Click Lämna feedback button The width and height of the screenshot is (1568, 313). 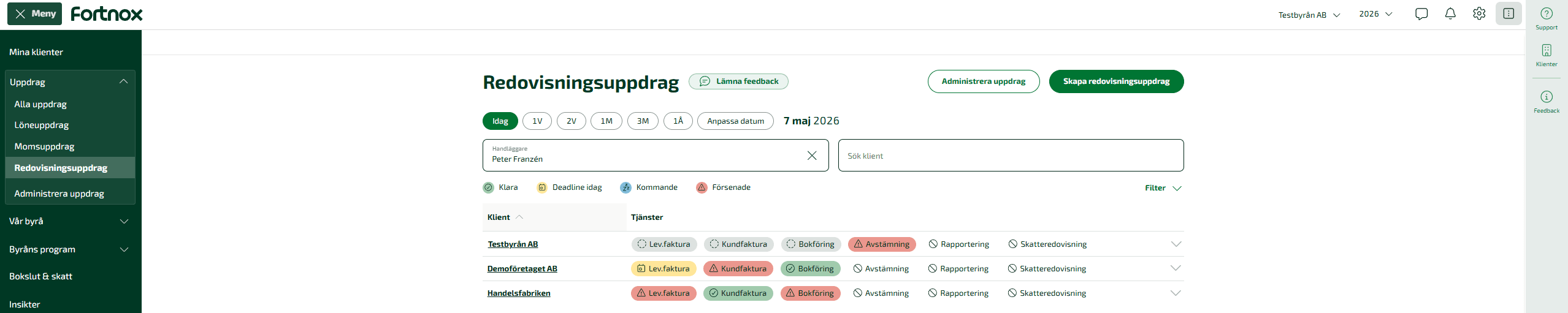(x=739, y=81)
